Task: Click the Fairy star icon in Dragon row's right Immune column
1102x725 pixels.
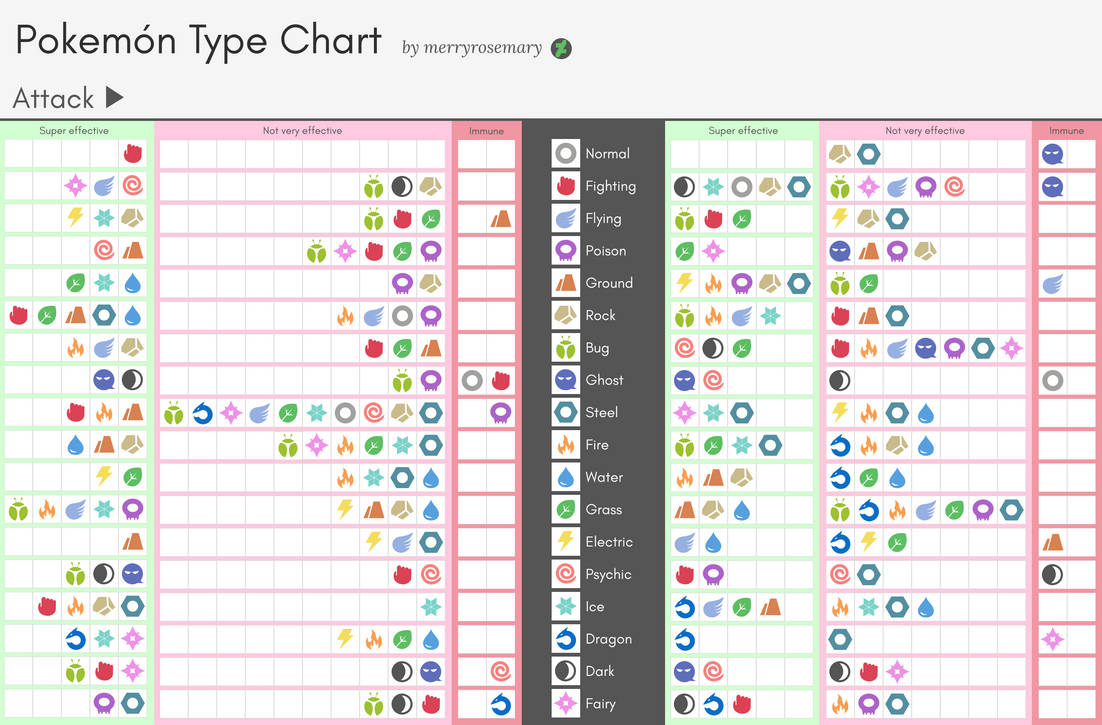Action: click(1052, 639)
